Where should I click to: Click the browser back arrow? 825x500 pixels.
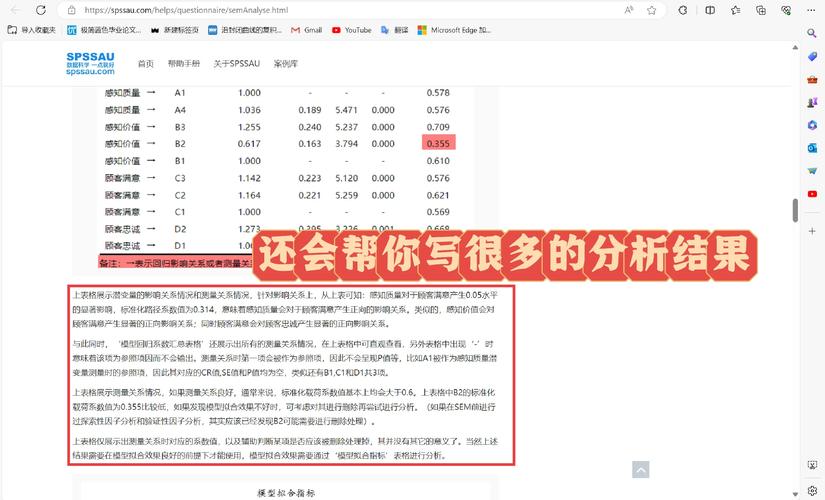coord(15,10)
